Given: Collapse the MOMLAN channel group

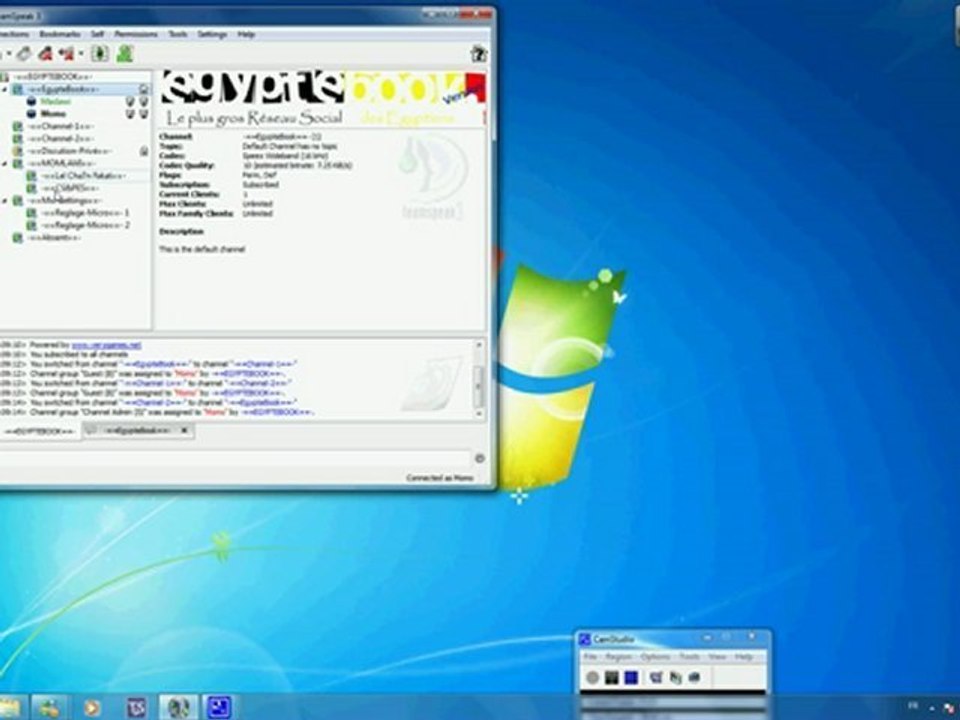Looking at the screenshot, I should tap(5, 163).
